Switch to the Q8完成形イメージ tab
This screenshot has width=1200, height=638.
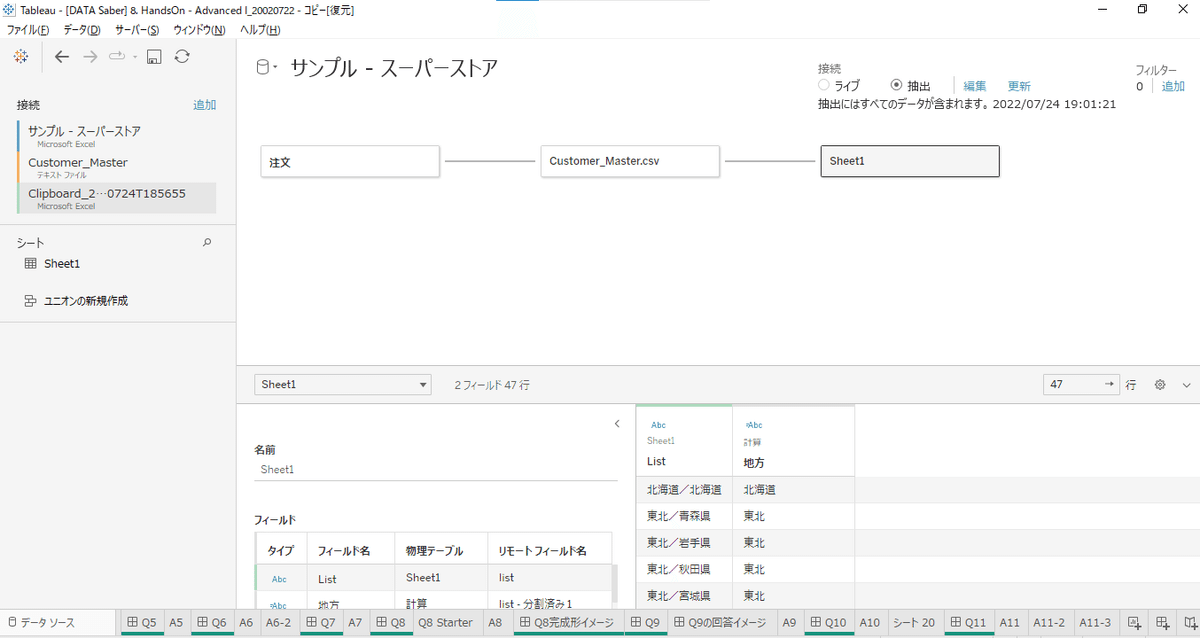tap(570, 622)
